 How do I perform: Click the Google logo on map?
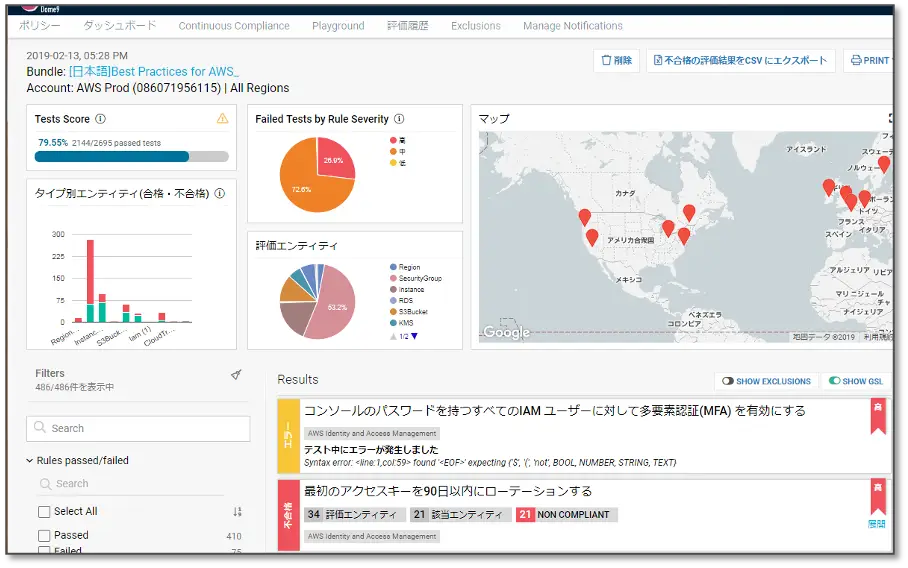coord(506,332)
